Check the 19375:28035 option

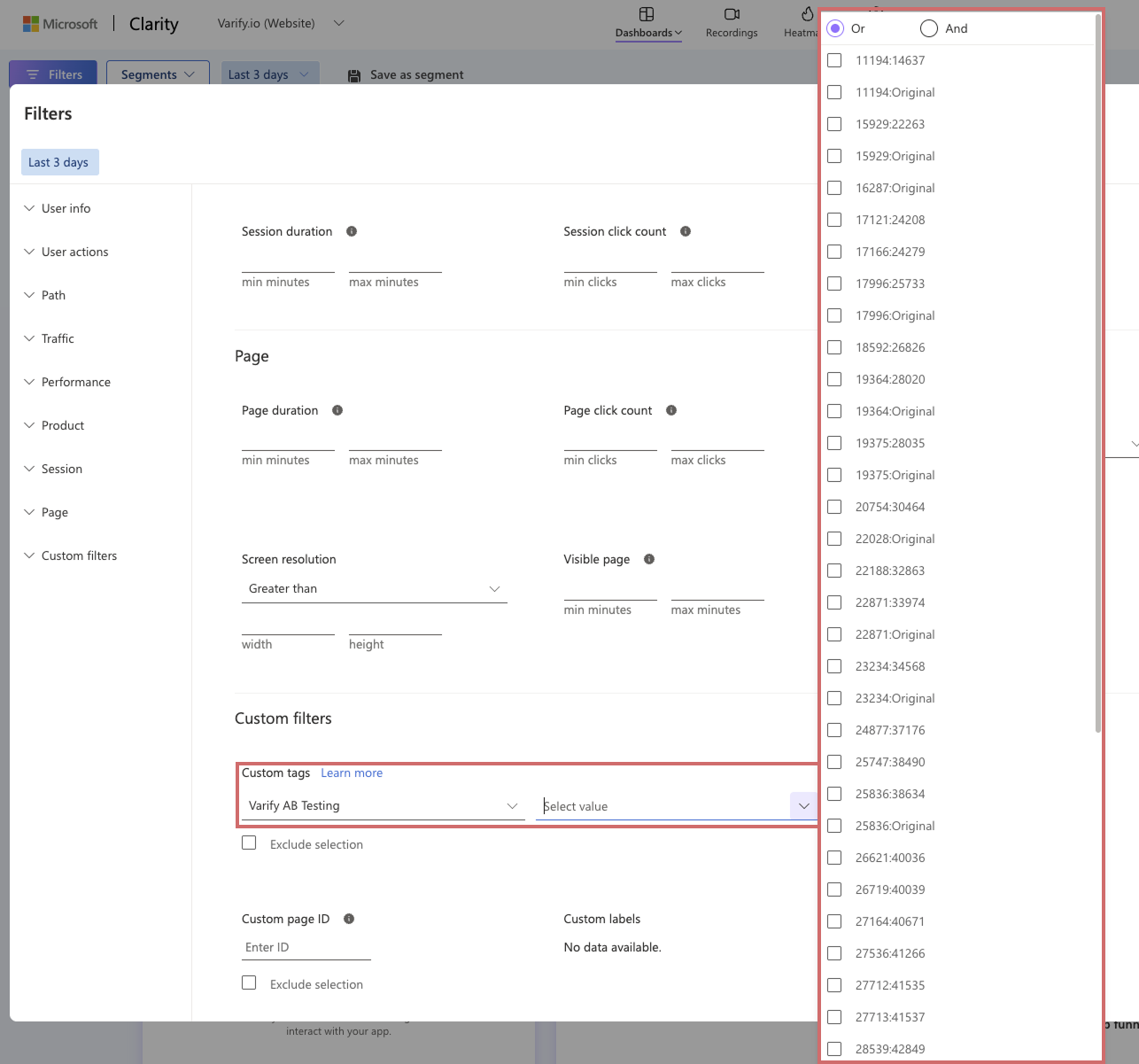tap(834, 443)
